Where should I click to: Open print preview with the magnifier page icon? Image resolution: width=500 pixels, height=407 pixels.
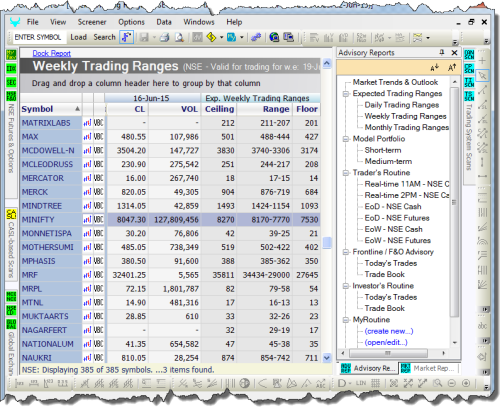pos(180,37)
